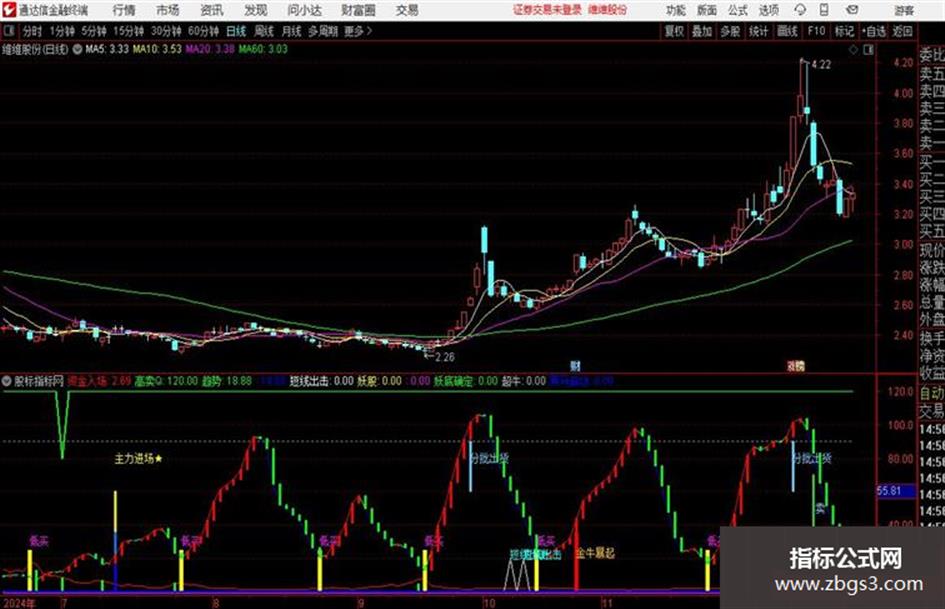Open the 行情 menu
The image size is (945, 609).
click(x=124, y=10)
